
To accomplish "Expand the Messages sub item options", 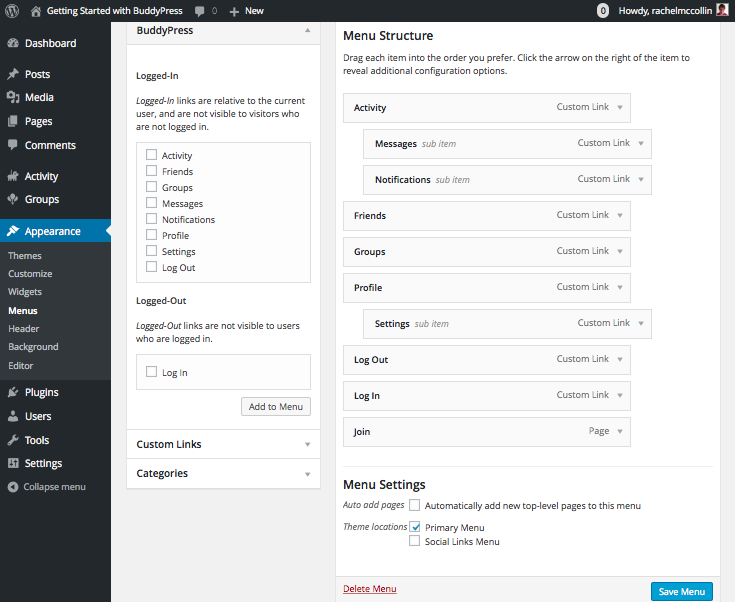I will point(641,143).
